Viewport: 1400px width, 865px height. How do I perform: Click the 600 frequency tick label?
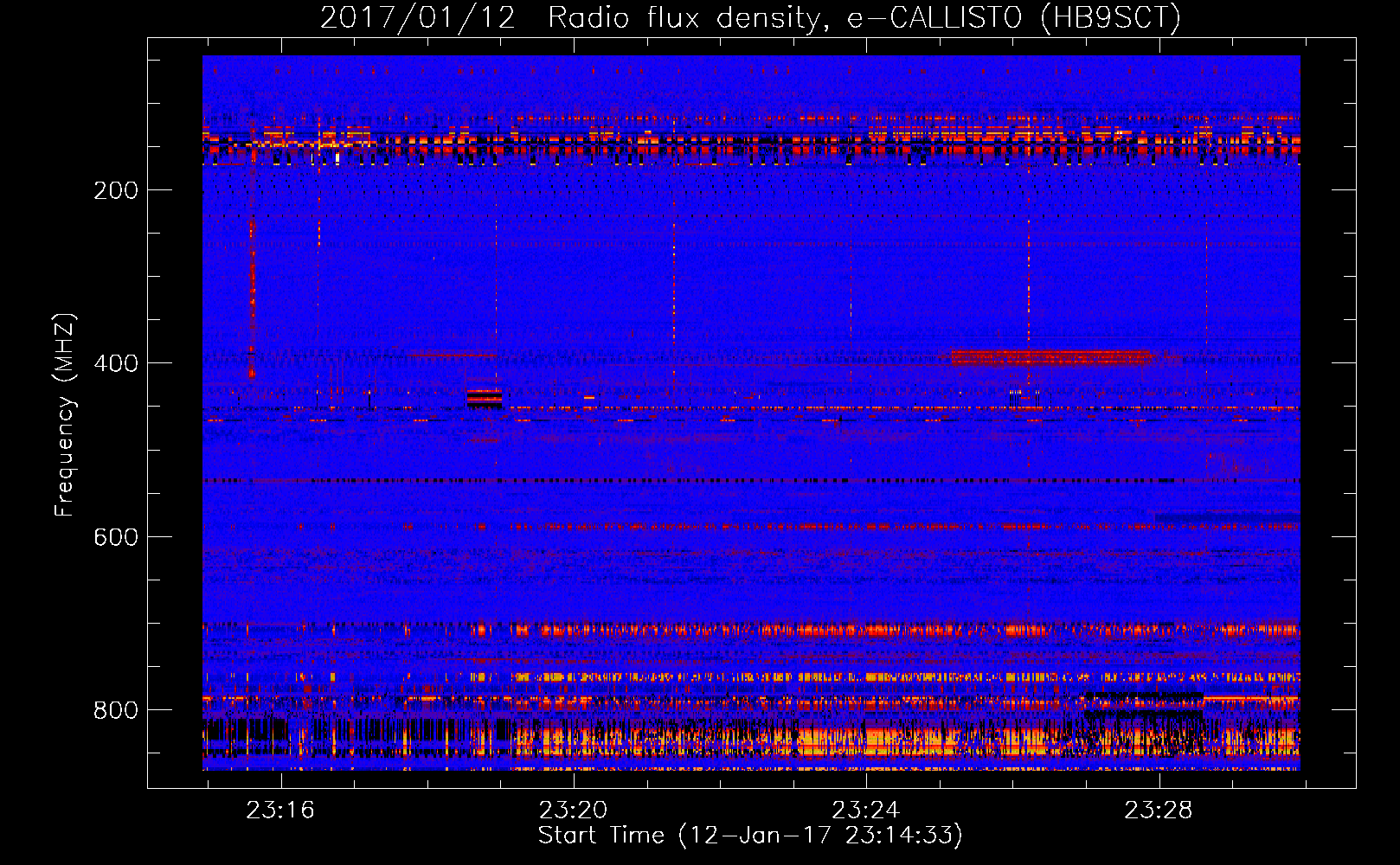click(116, 537)
